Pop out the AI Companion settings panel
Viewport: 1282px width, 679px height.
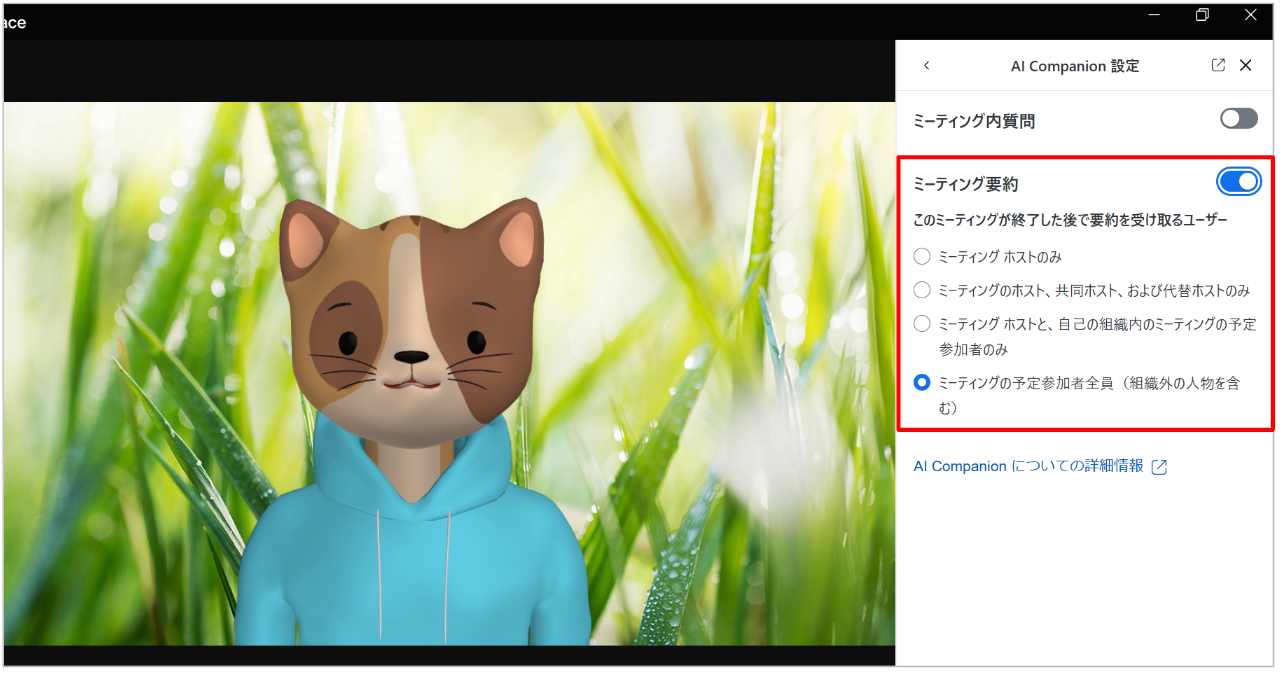(x=1218, y=65)
